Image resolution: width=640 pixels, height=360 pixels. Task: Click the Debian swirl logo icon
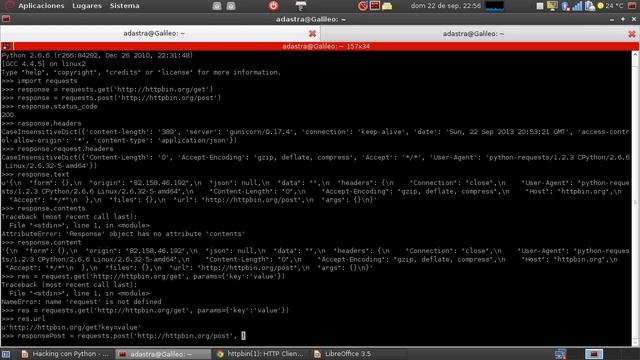tap(9, 5)
